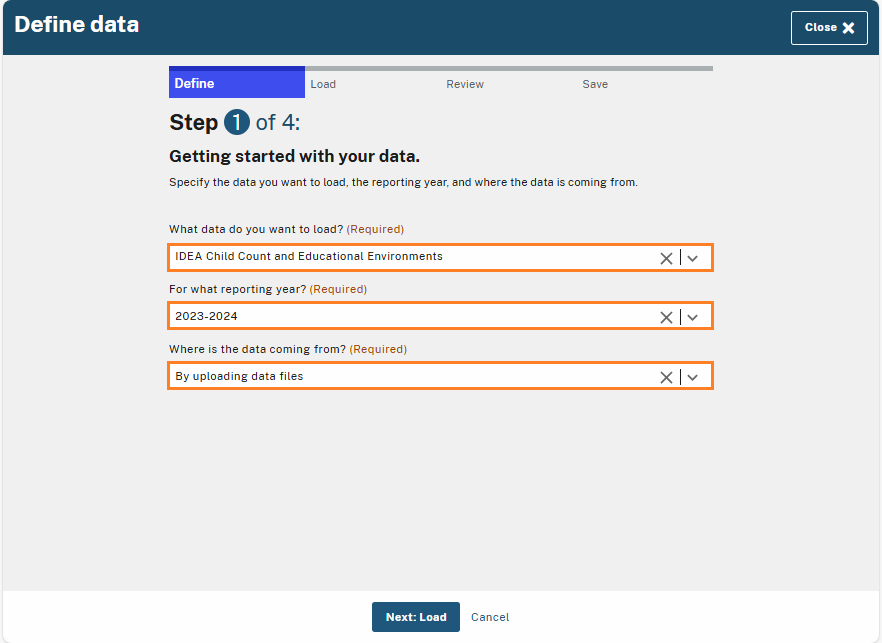Viewport: 882px width, 643px height.
Task: Clear the 'By uploading data files' selection
Action: (666, 376)
